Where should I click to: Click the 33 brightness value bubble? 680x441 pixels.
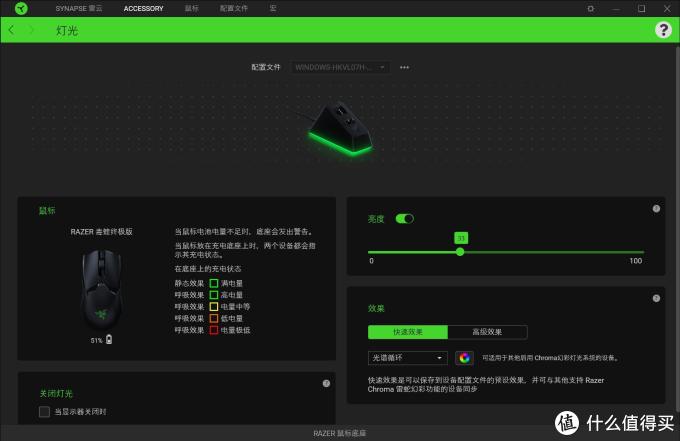click(461, 238)
